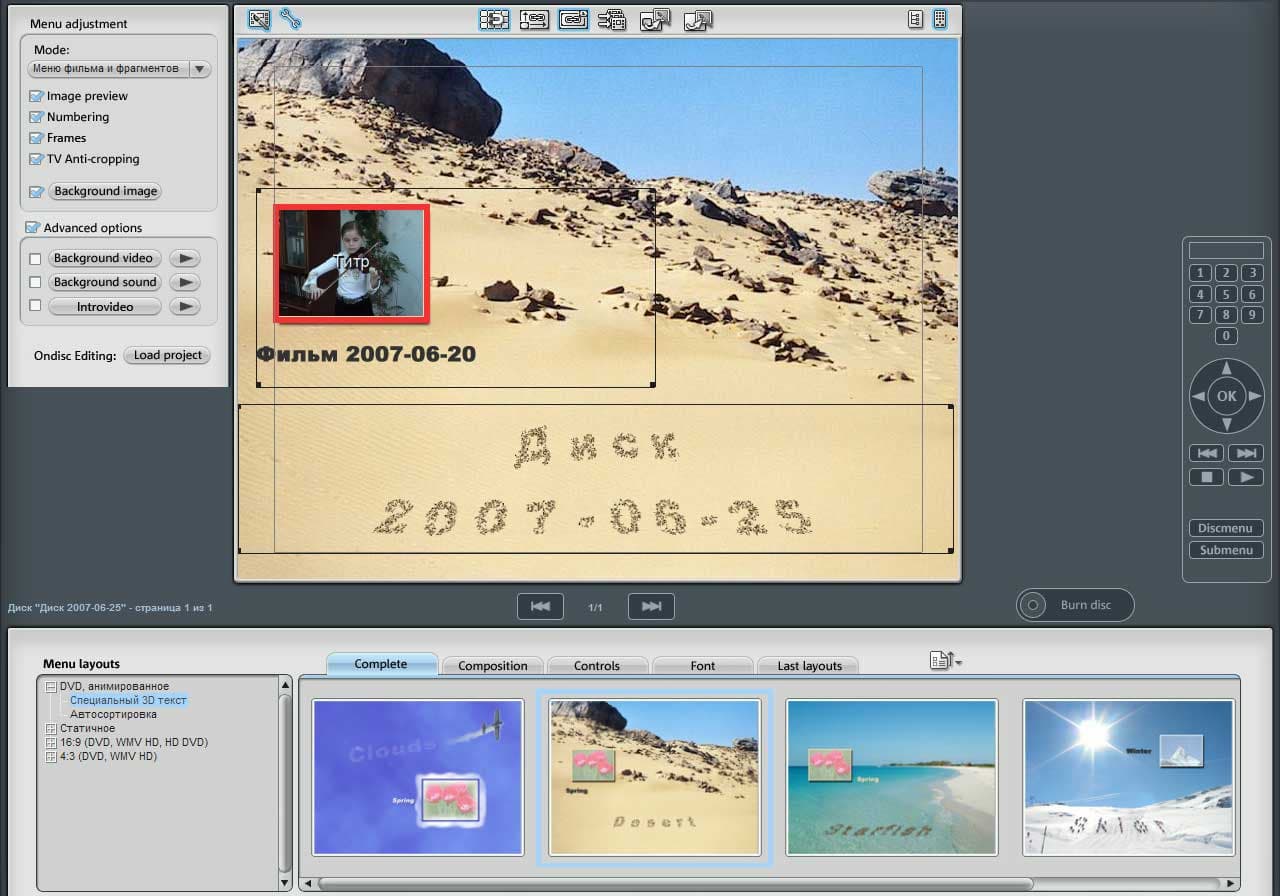Click the remote's next chapter button

1246,453
